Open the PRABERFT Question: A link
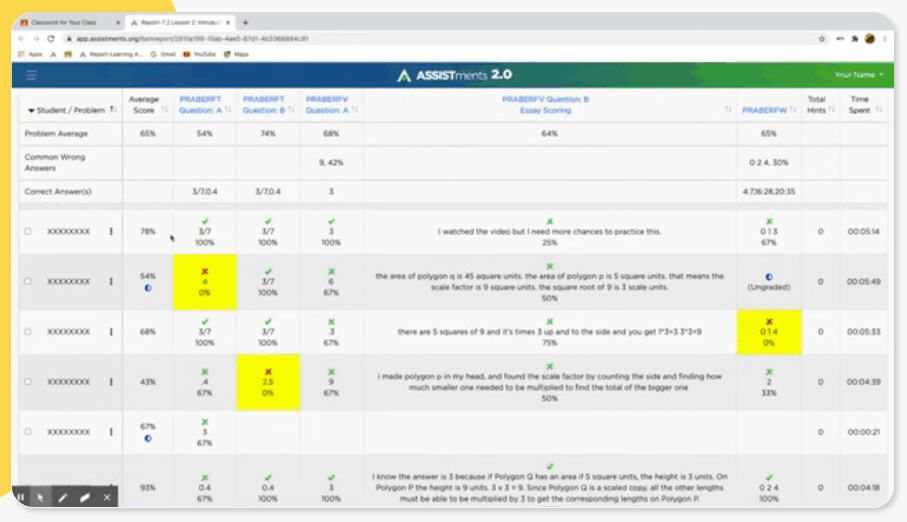 [x=200, y=105]
